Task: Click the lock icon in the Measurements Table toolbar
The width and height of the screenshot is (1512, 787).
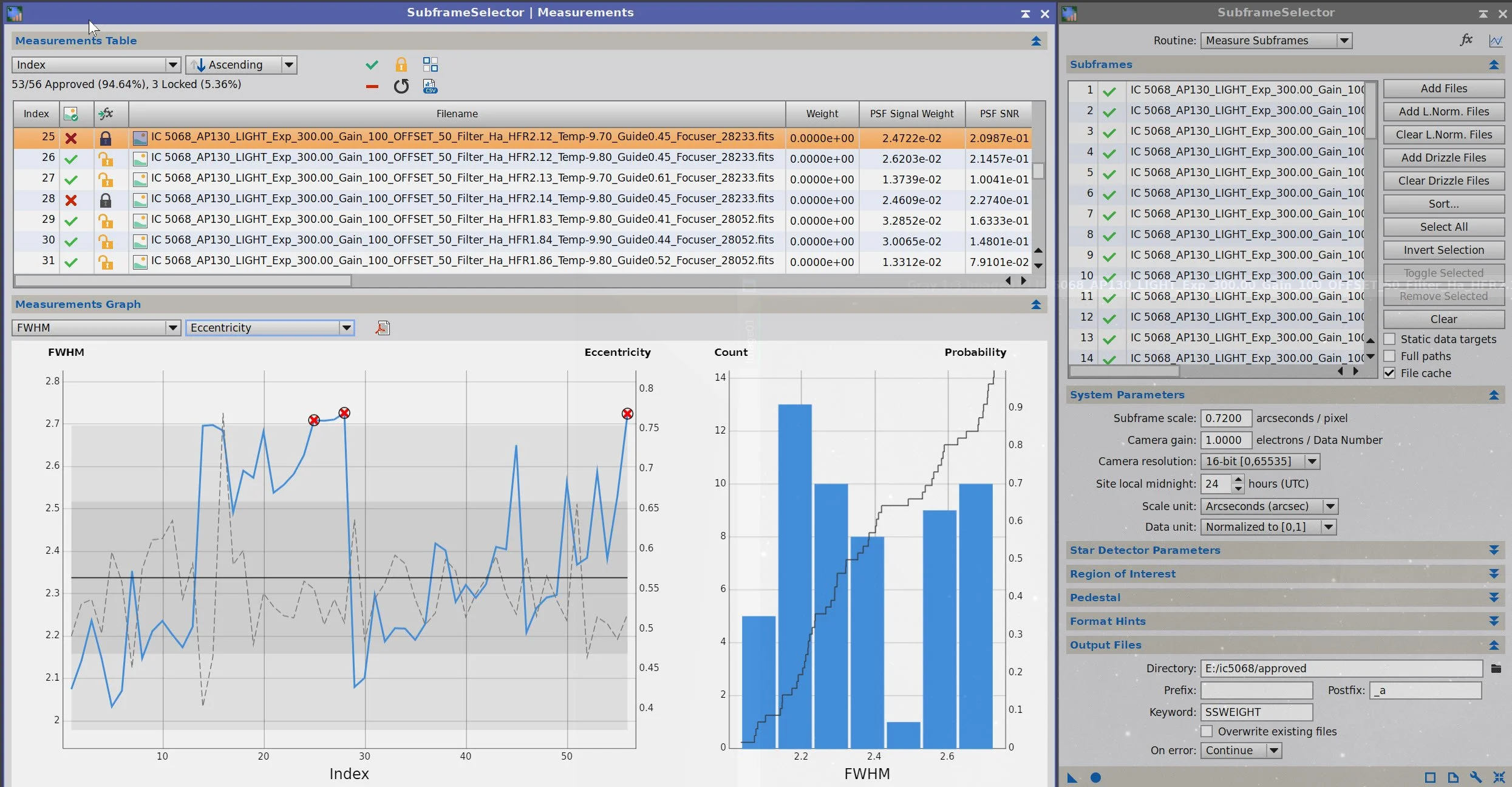Action: coord(401,65)
